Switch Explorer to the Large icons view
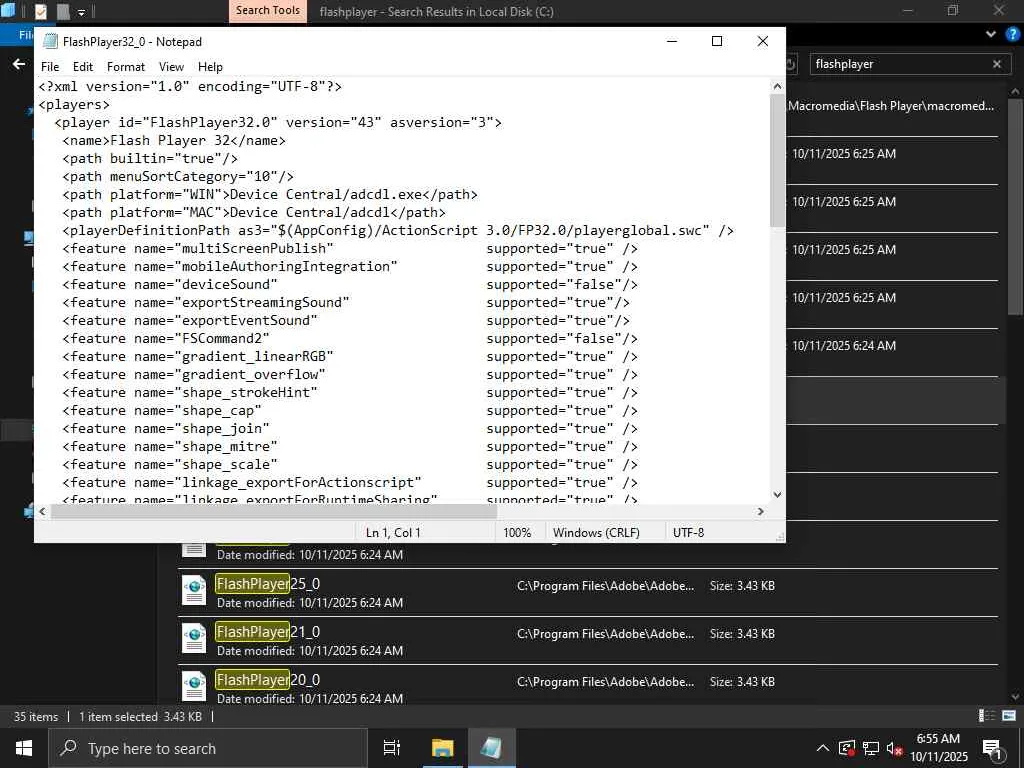This screenshot has height=768, width=1024. pos(1009,716)
